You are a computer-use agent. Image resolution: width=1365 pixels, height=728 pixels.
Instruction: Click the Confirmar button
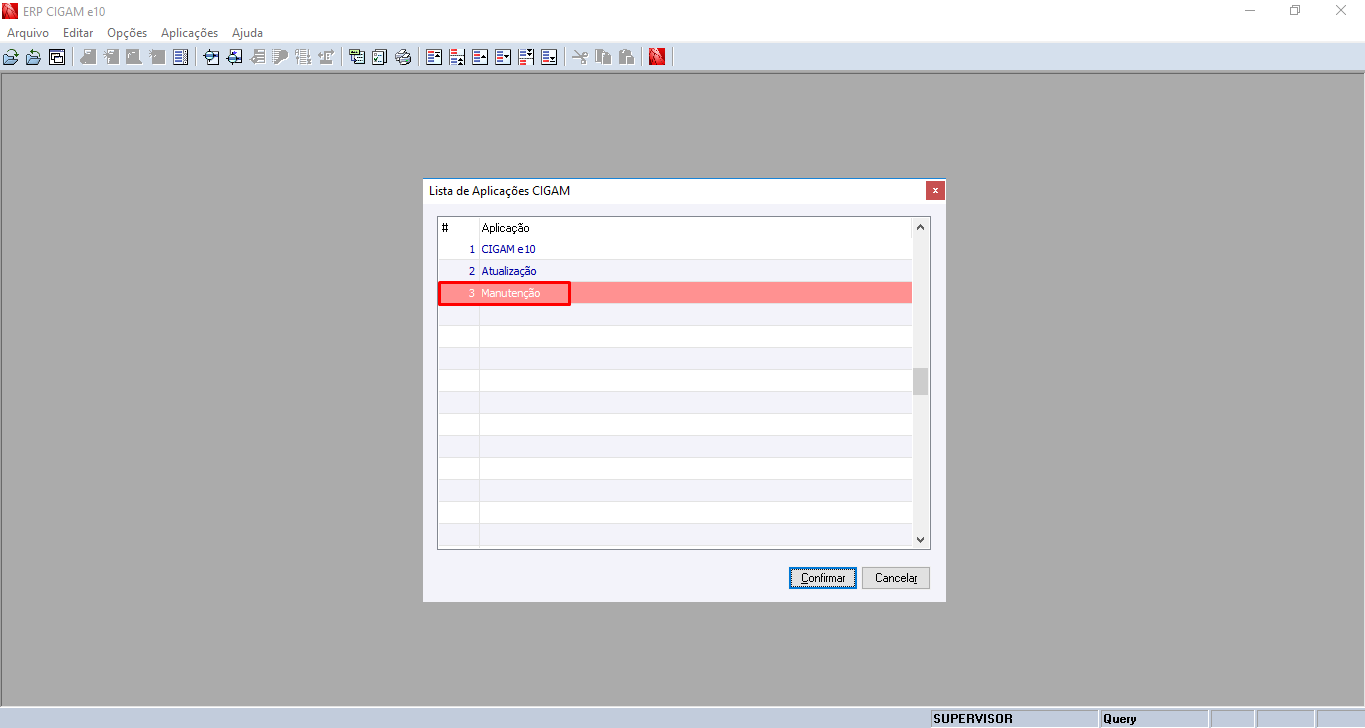(x=823, y=578)
